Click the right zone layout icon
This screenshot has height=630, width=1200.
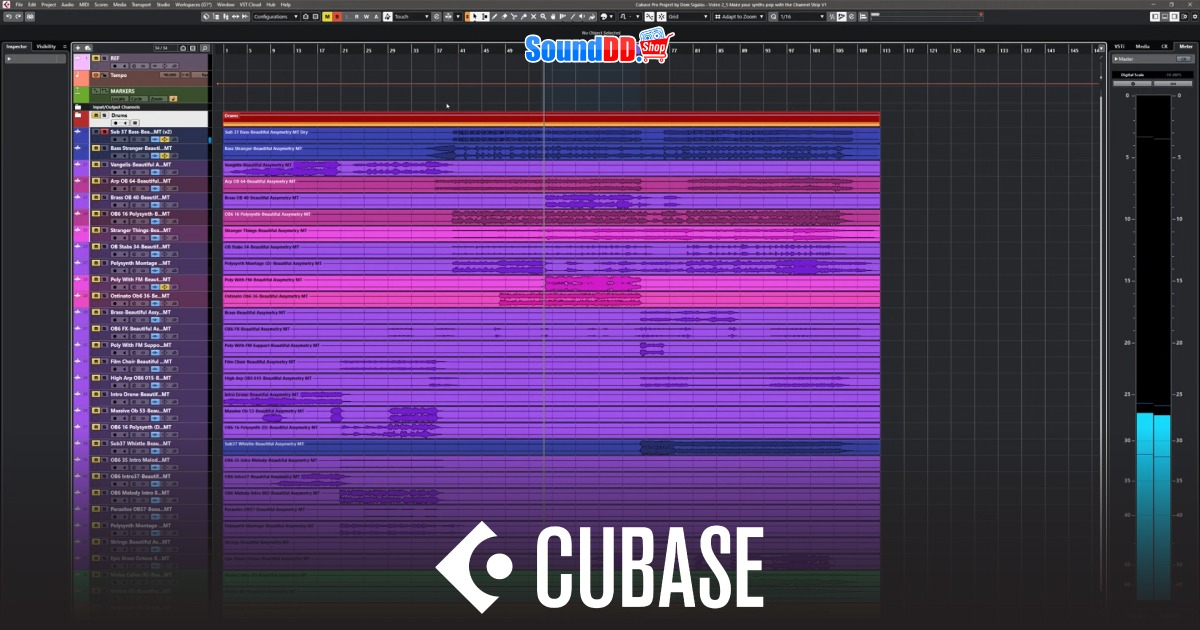1175,17
